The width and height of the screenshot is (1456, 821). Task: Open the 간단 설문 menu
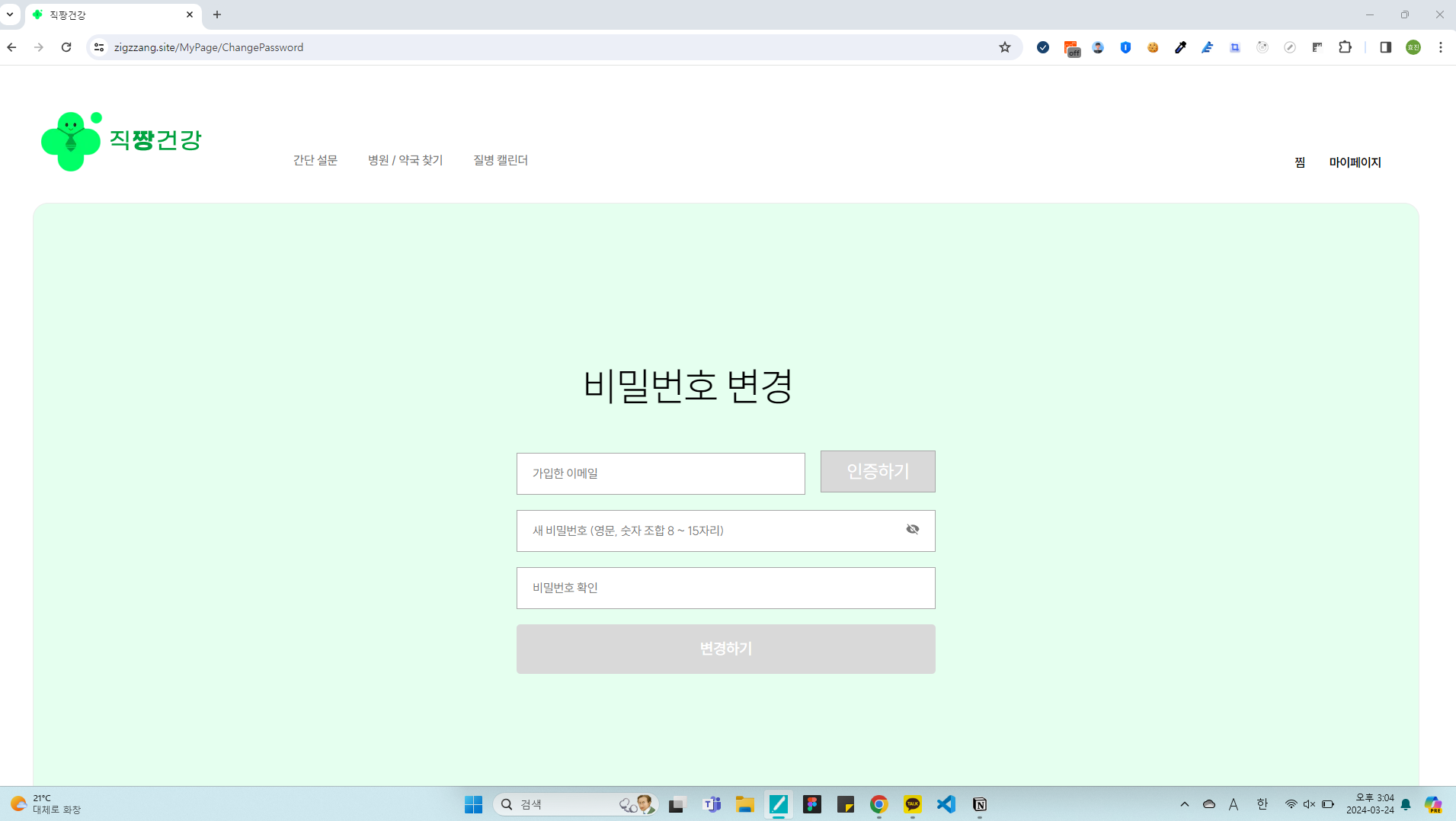click(315, 160)
